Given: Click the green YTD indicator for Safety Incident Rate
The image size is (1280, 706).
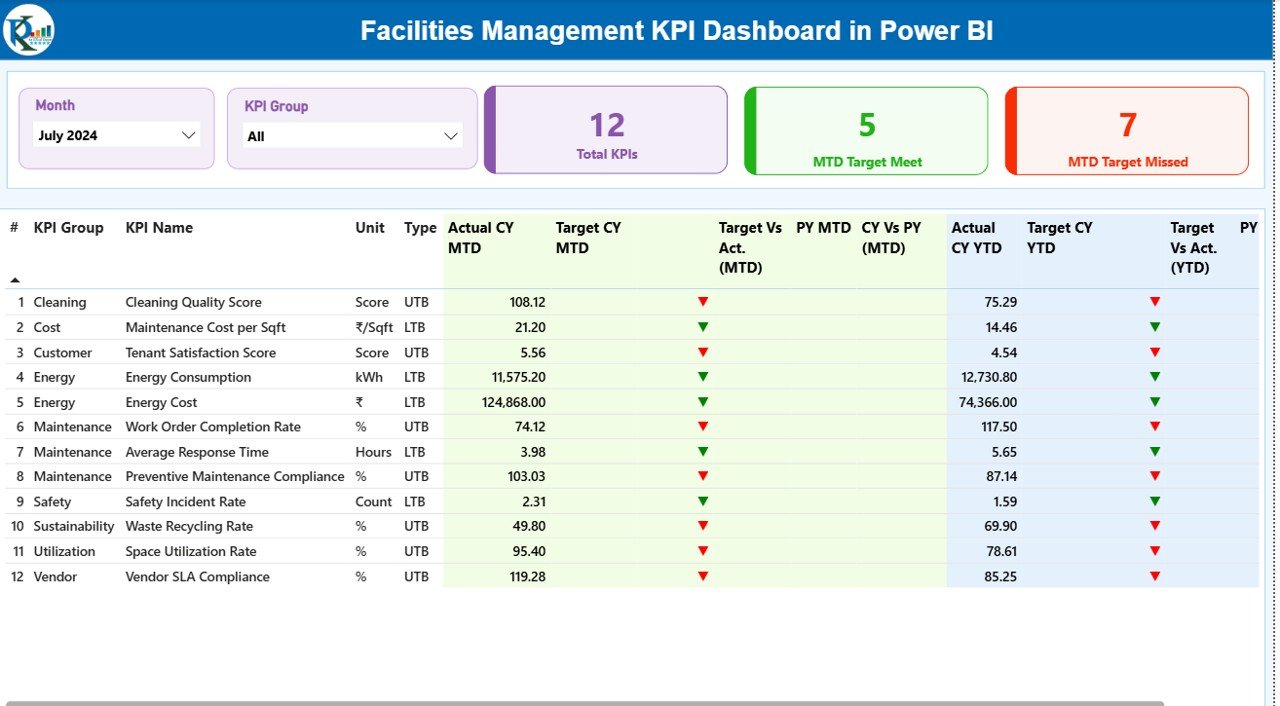Looking at the screenshot, I should click(1156, 501).
